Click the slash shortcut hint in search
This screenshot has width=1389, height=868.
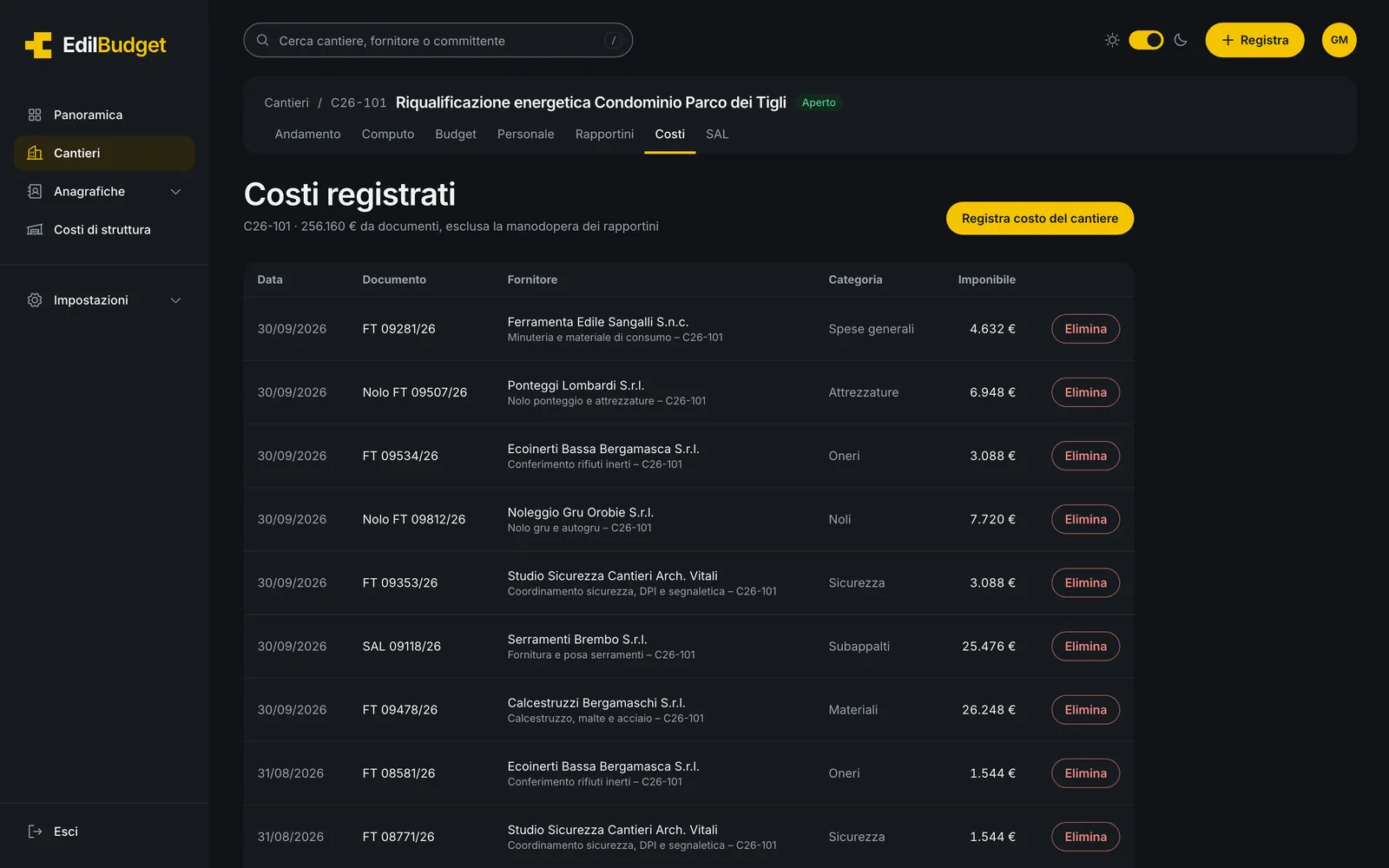(x=614, y=40)
